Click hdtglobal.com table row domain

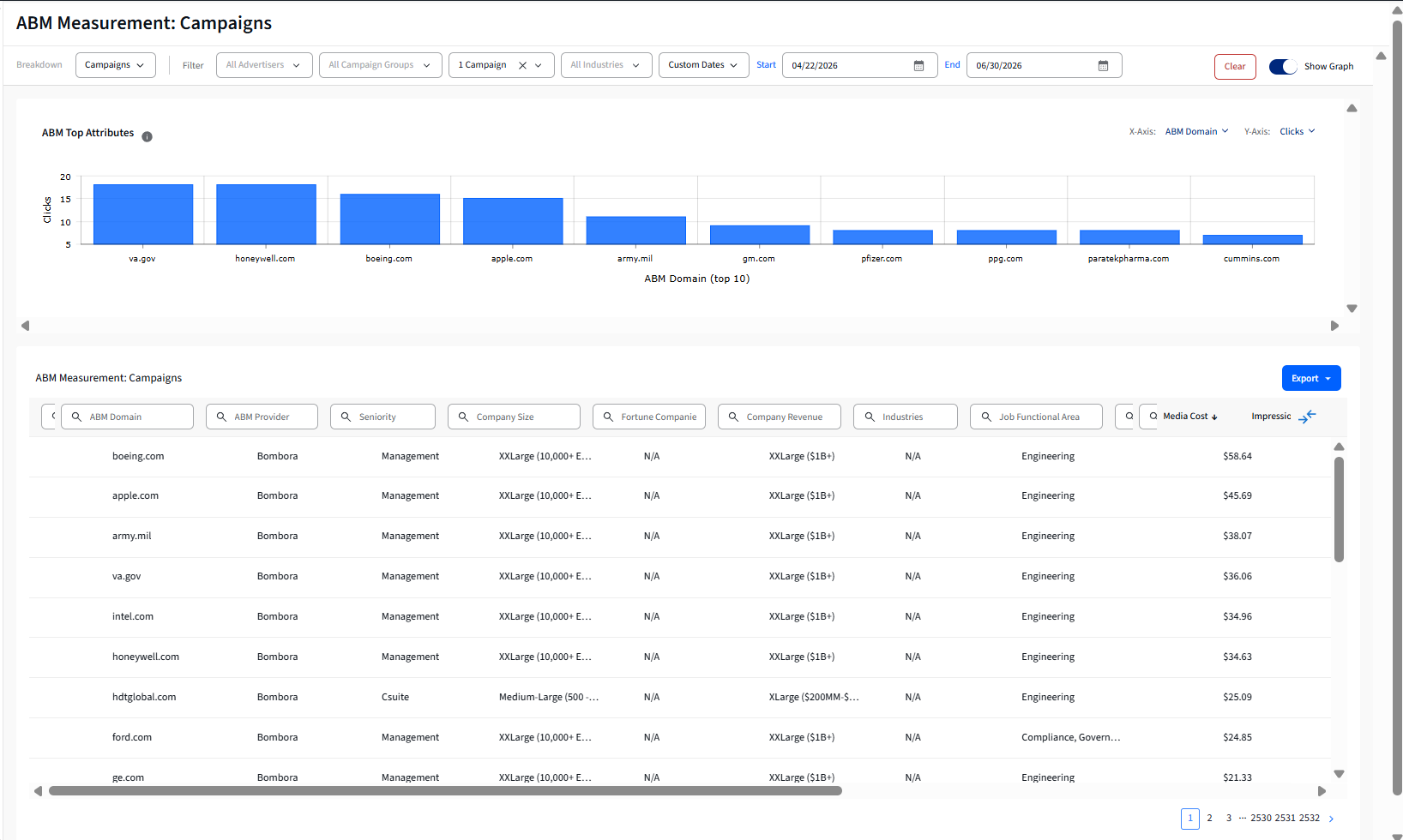point(144,698)
